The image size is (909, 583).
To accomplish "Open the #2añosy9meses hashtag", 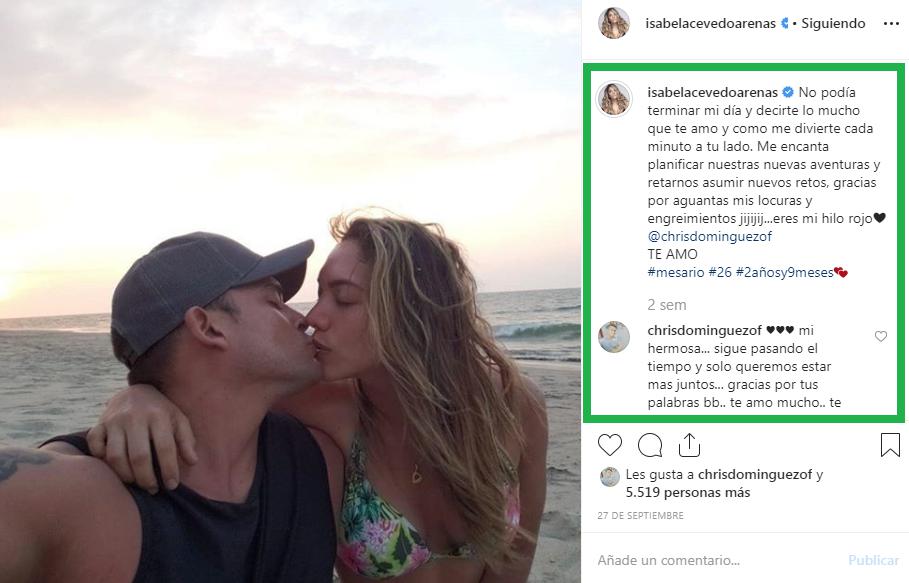I will click(x=784, y=272).
